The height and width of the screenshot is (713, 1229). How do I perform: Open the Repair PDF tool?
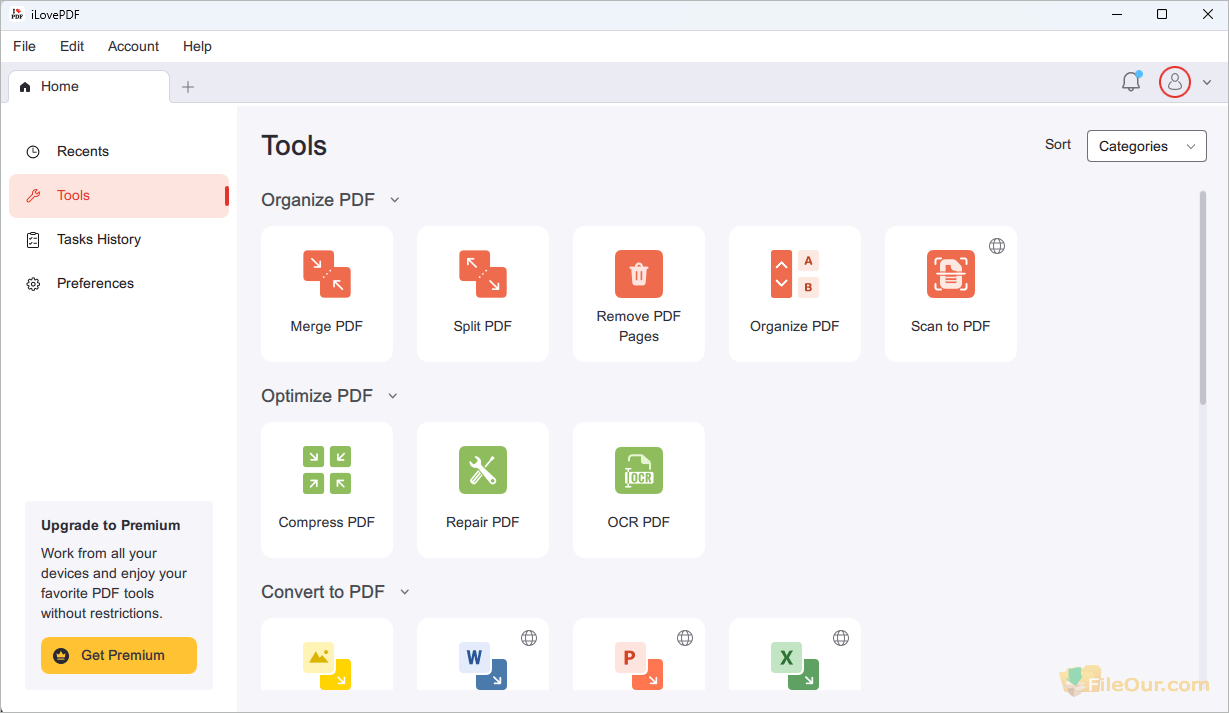[482, 489]
